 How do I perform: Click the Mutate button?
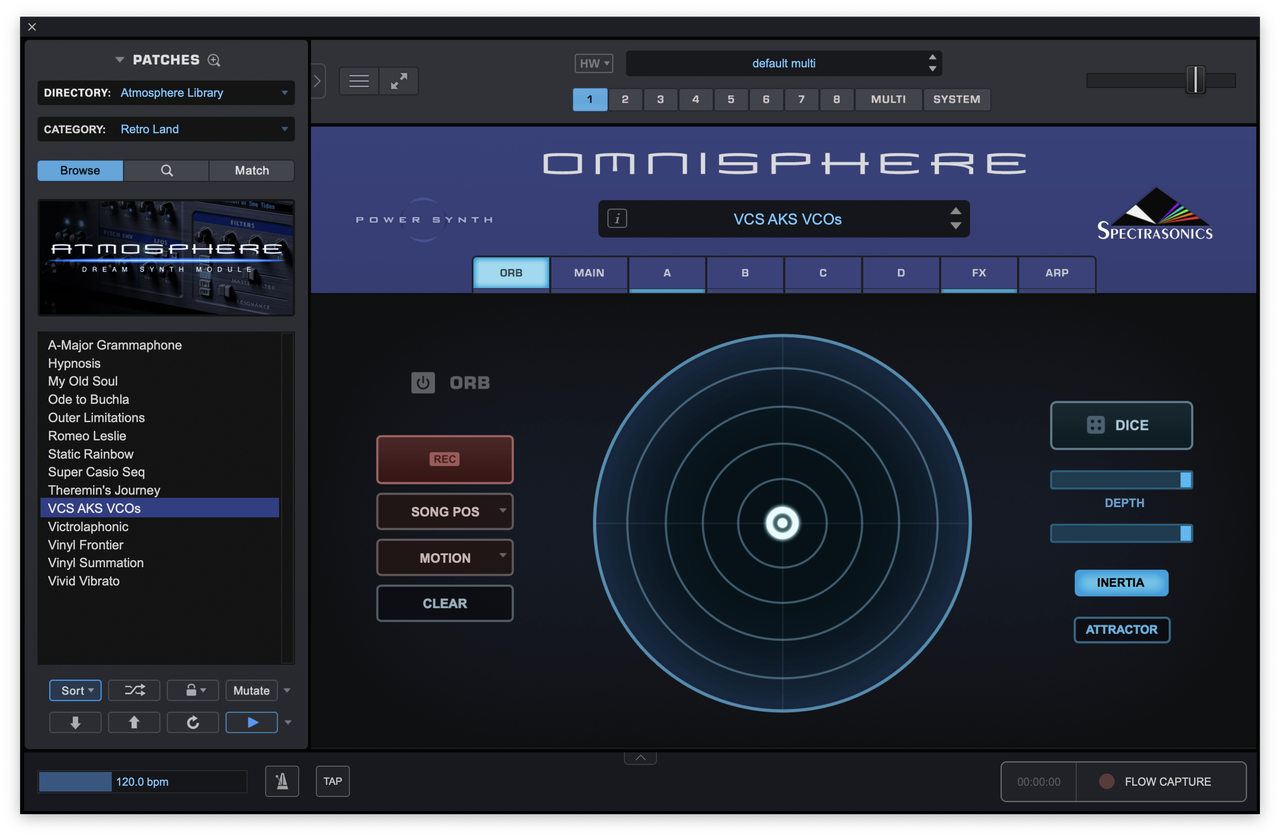point(251,690)
